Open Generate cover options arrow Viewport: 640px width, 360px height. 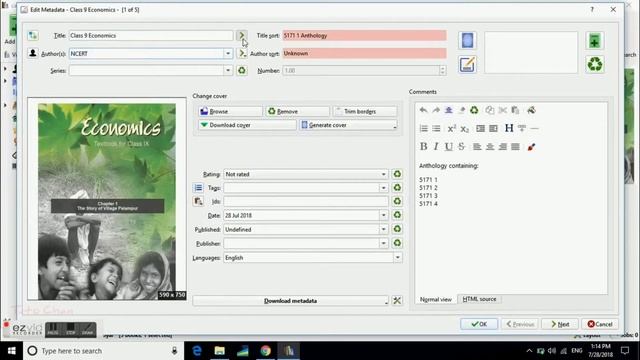pos(394,126)
